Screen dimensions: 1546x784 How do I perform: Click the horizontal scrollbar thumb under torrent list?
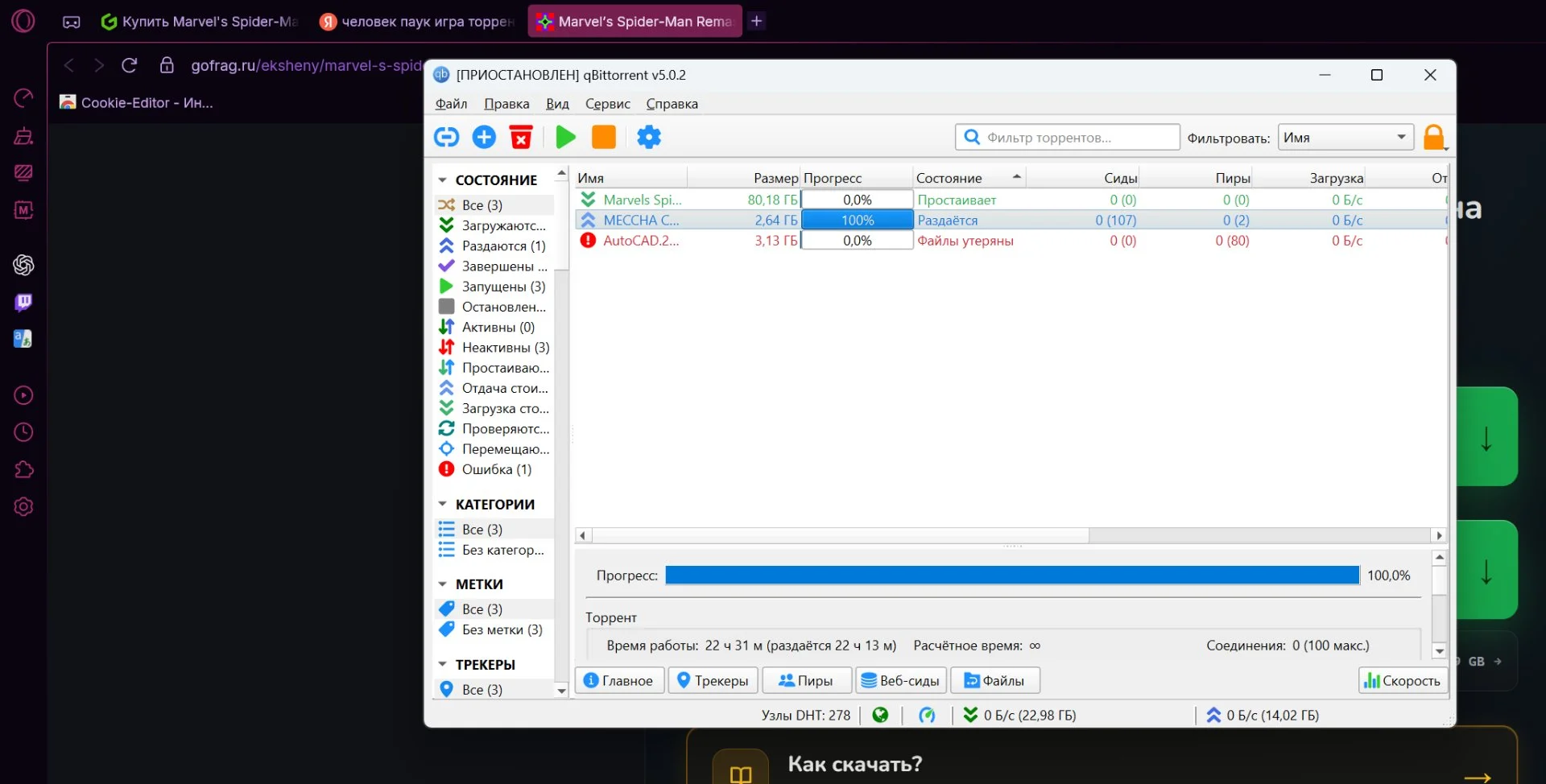pyautogui.click(x=841, y=535)
